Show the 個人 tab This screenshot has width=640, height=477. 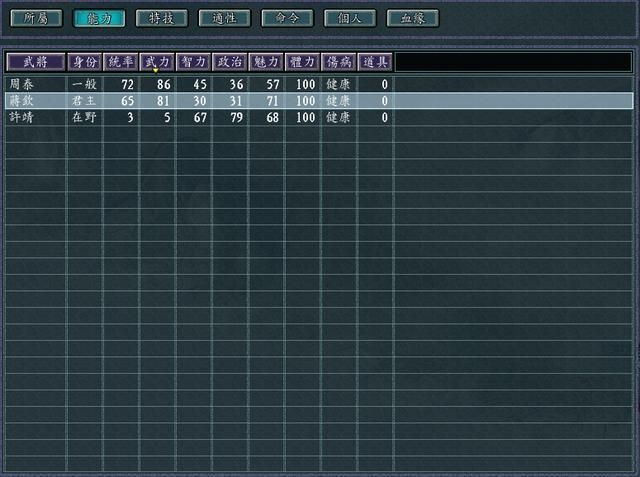pos(350,18)
